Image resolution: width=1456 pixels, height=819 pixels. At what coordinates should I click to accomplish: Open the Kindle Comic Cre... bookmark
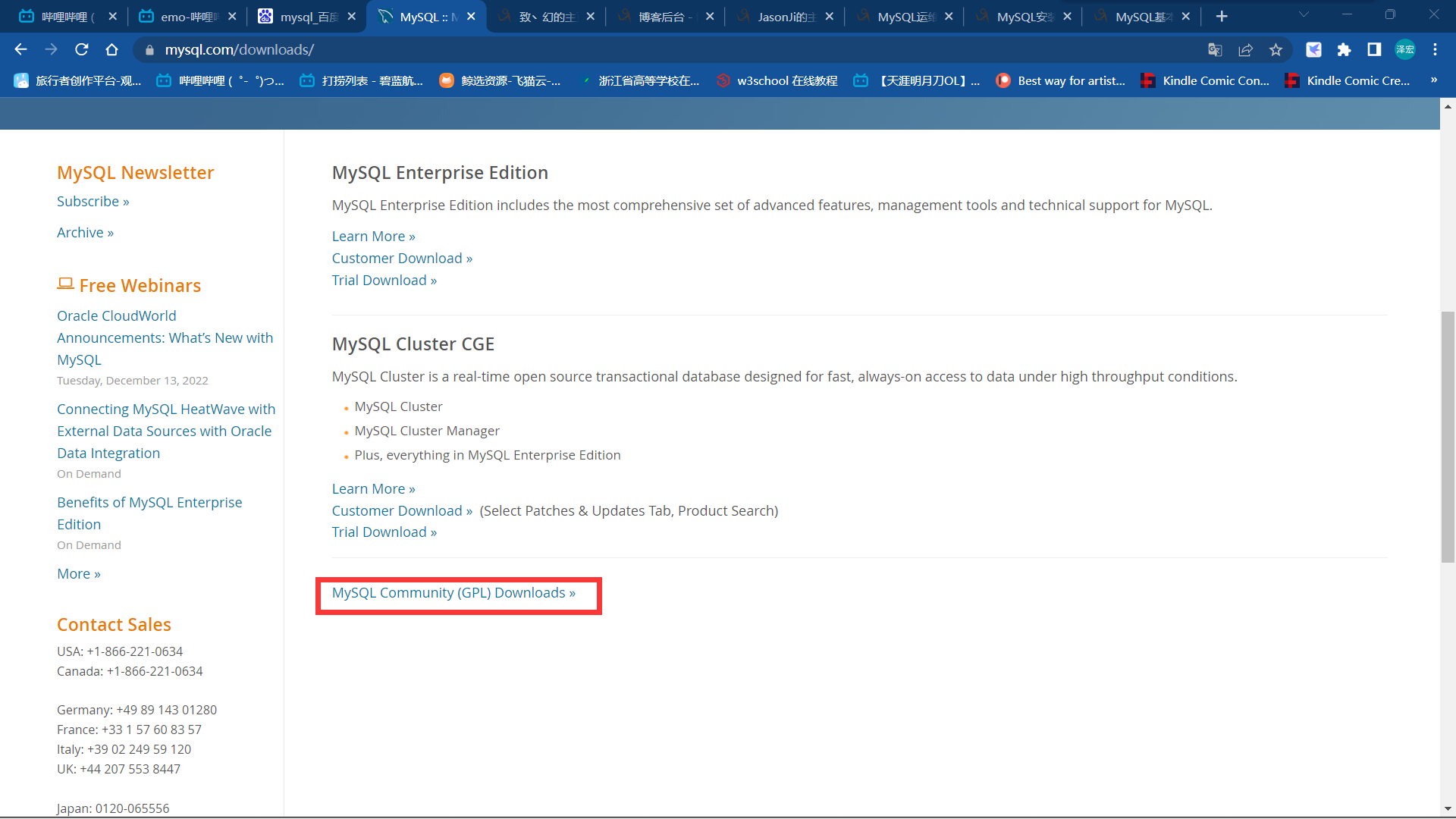(x=1348, y=80)
